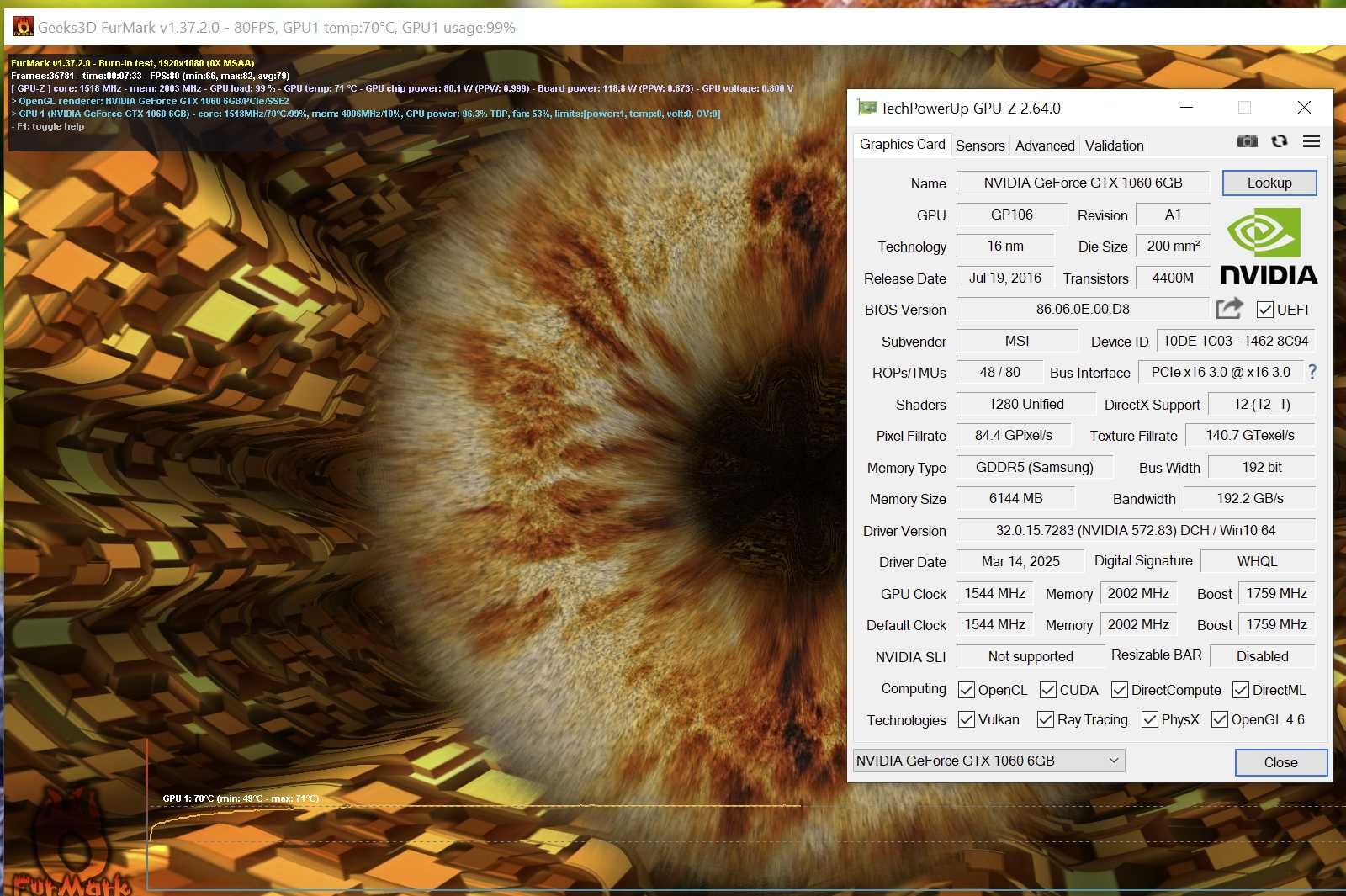The width and height of the screenshot is (1346, 896).
Task: Click the Die Size 200 mm² field
Action: click(x=1173, y=246)
